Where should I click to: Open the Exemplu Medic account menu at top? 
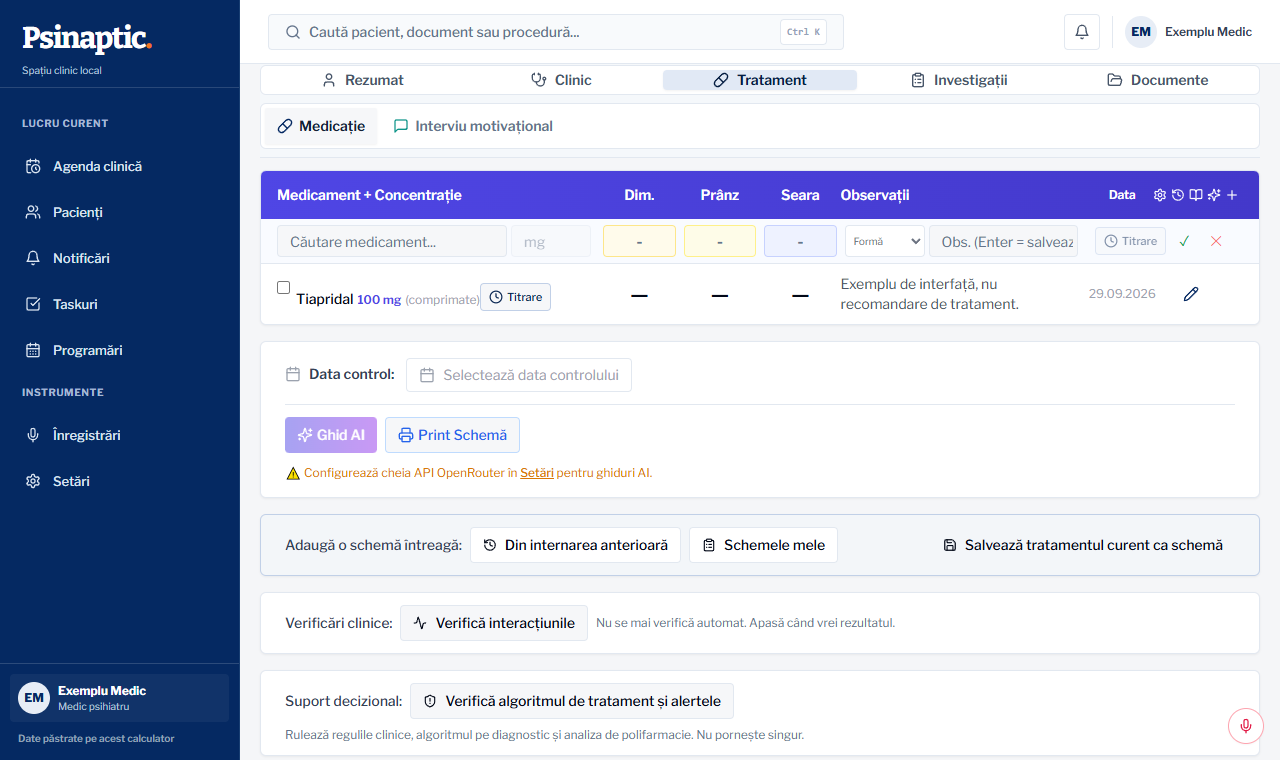click(1189, 32)
